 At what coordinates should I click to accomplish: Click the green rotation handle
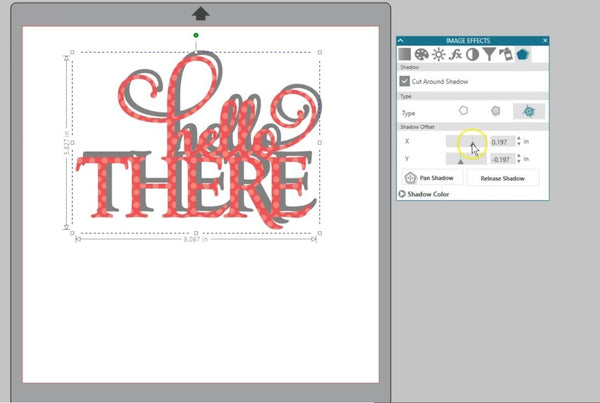pyautogui.click(x=196, y=35)
